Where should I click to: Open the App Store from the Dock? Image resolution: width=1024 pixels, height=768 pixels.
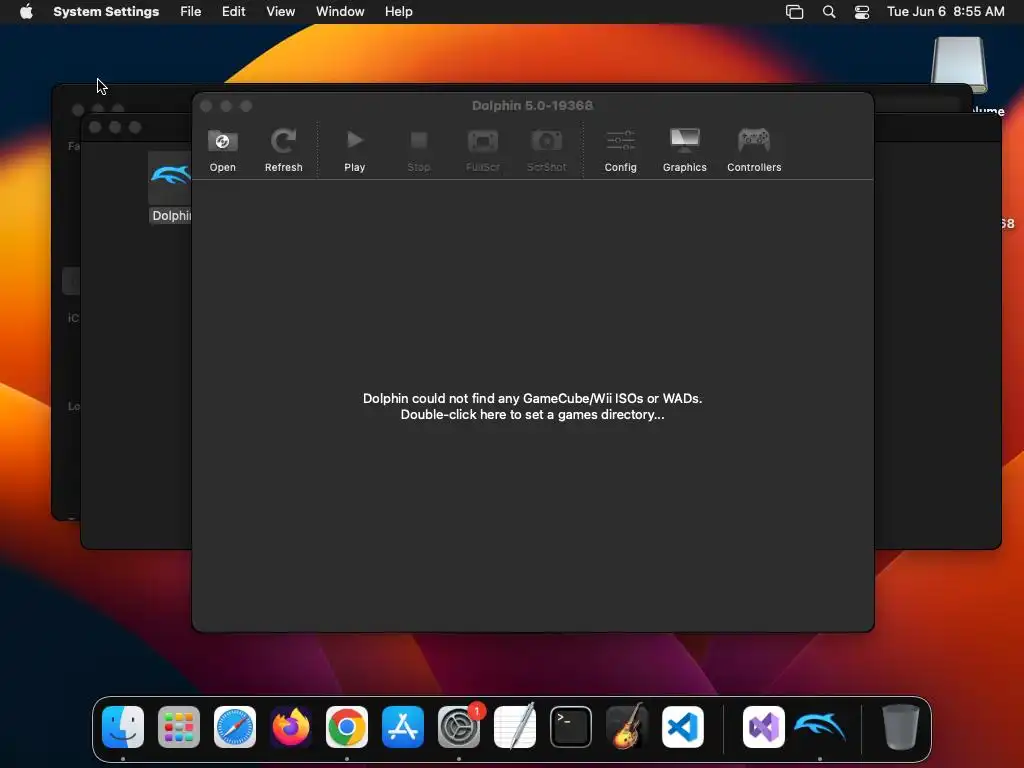(x=403, y=727)
